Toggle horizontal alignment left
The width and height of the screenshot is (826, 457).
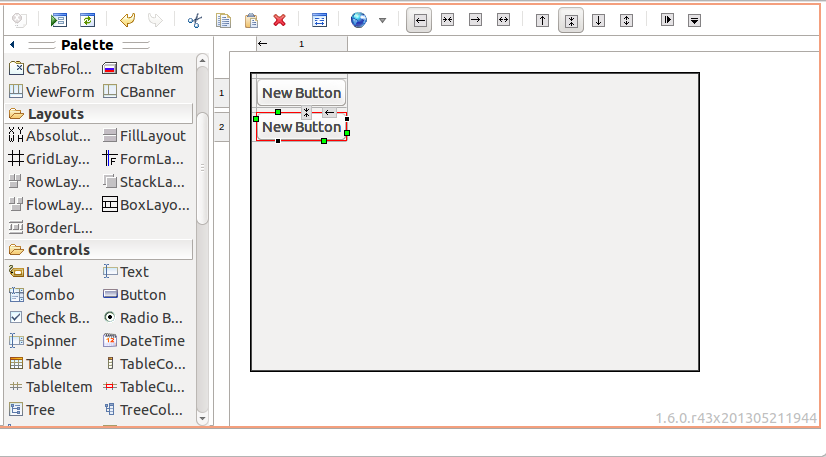point(419,21)
